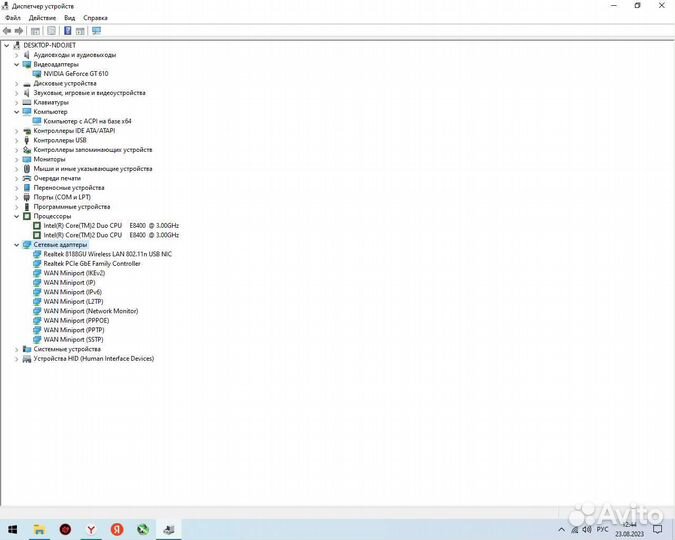Click the Переносные устройства category icon
This screenshot has width=675, height=540.
tap(27, 188)
